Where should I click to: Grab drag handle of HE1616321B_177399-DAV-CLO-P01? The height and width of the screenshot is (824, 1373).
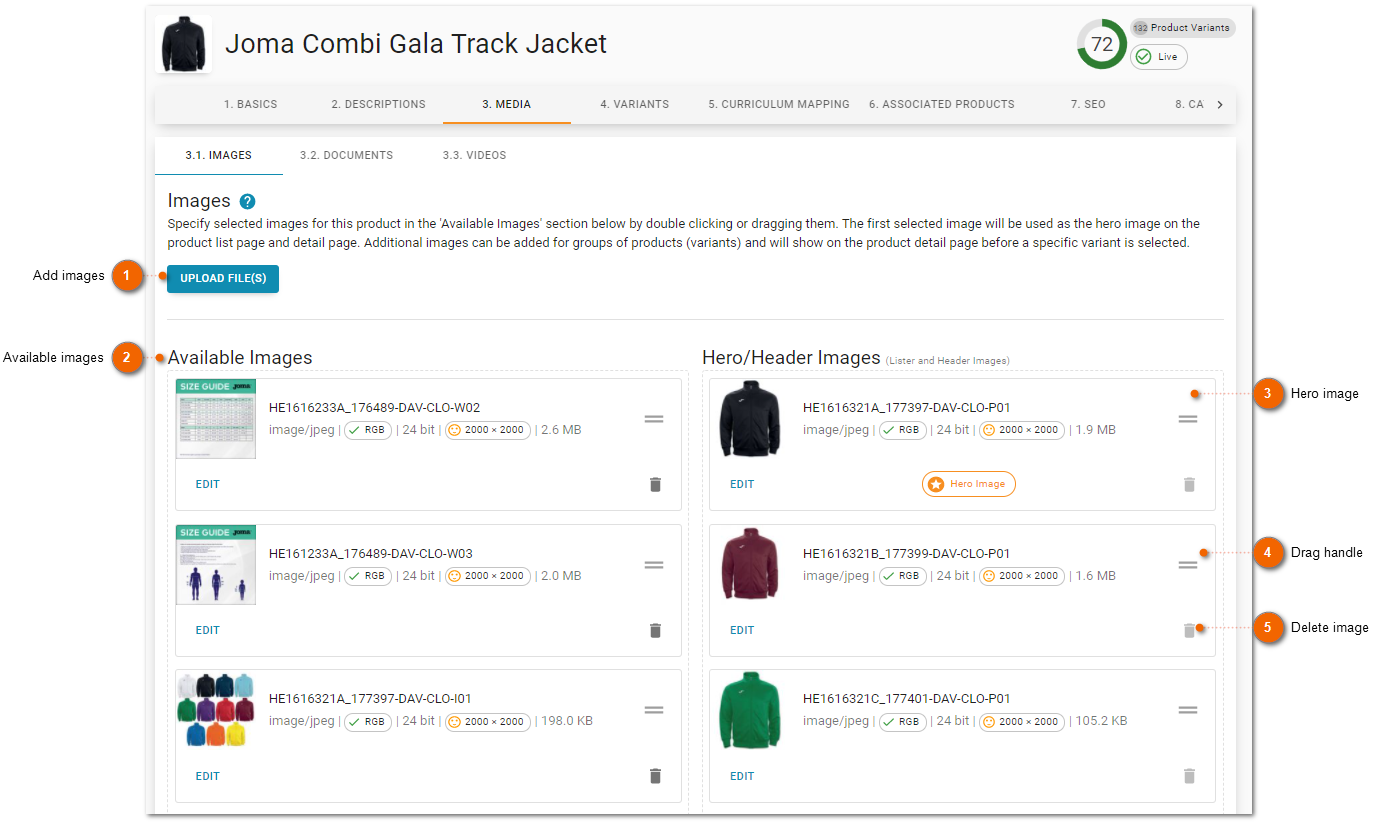[x=1188, y=565]
